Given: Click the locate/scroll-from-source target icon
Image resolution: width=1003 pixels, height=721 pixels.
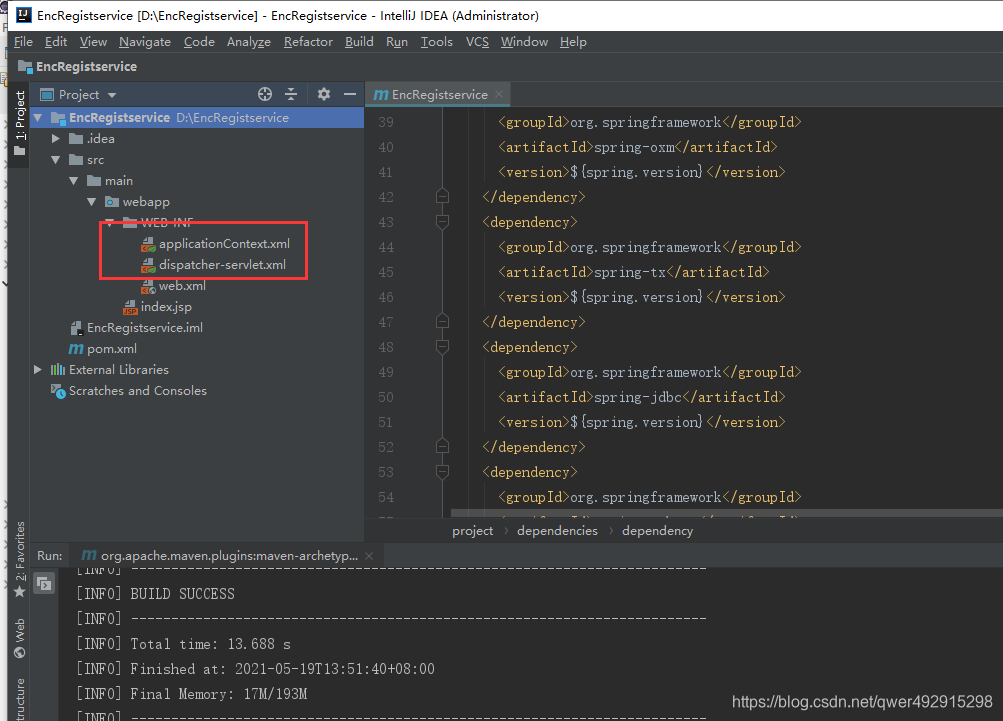Looking at the screenshot, I should click(x=265, y=95).
